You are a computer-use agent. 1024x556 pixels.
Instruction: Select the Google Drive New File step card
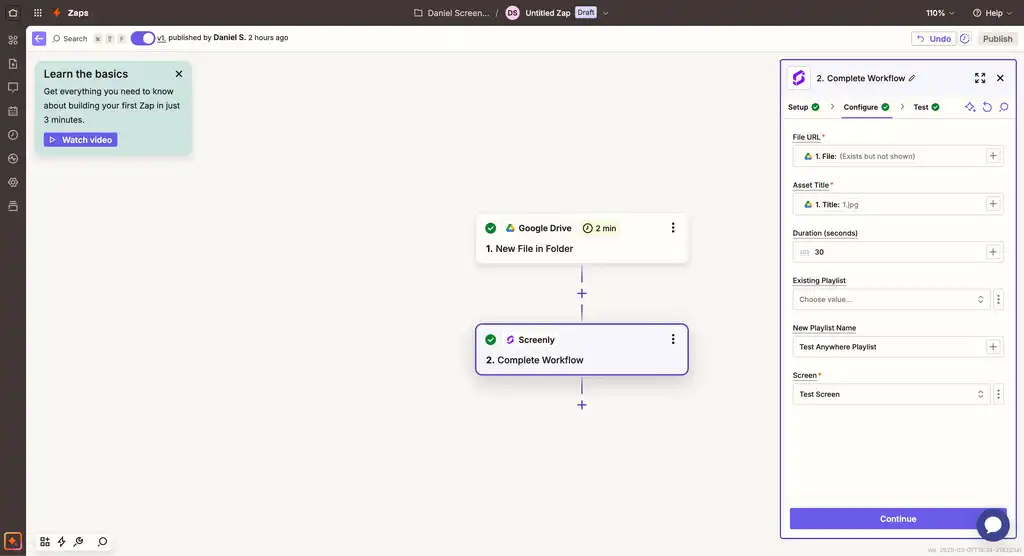[582, 238]
